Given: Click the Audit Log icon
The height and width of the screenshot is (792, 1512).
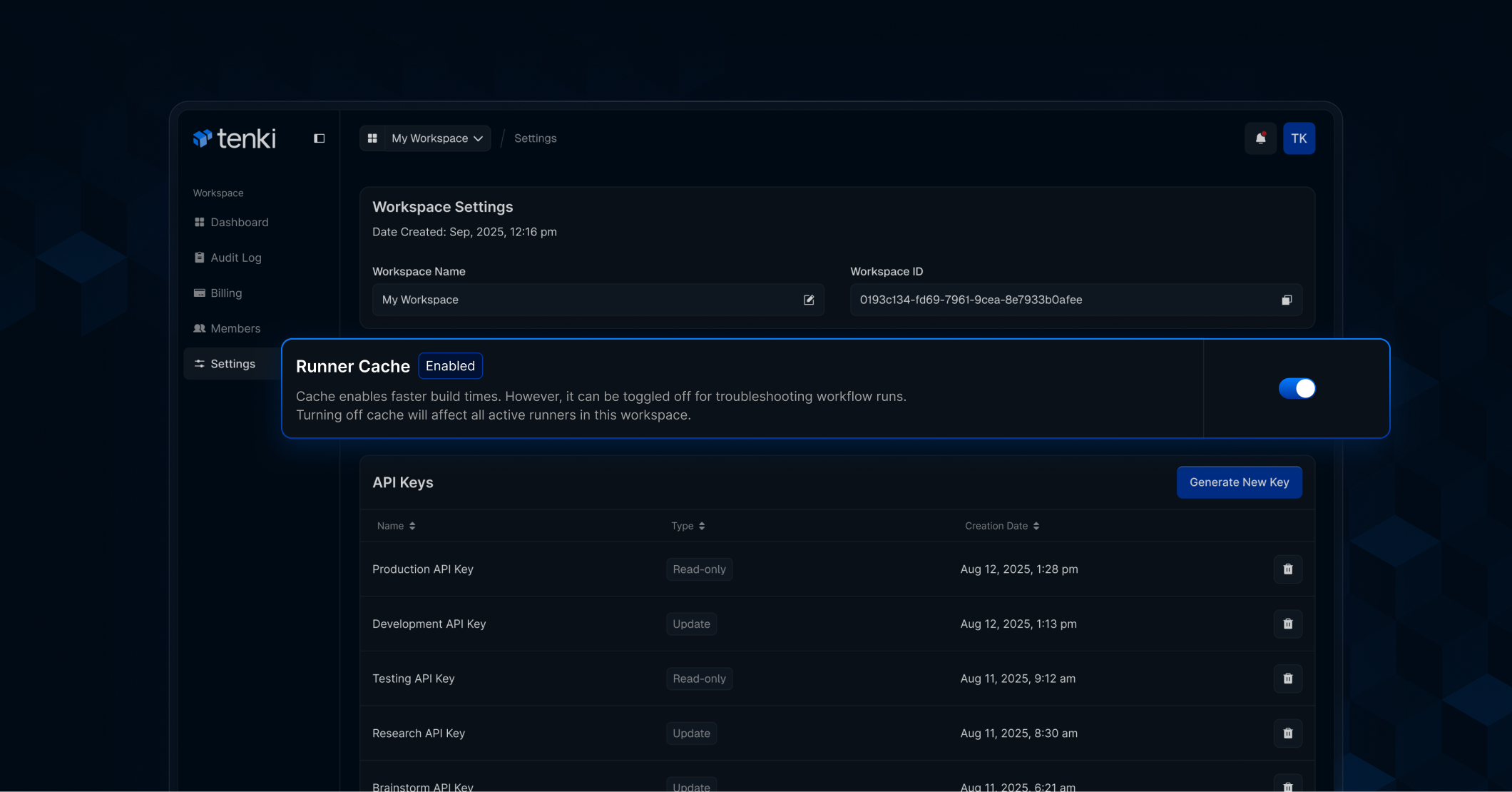Looking at the screenshot, I should point(199,257).
